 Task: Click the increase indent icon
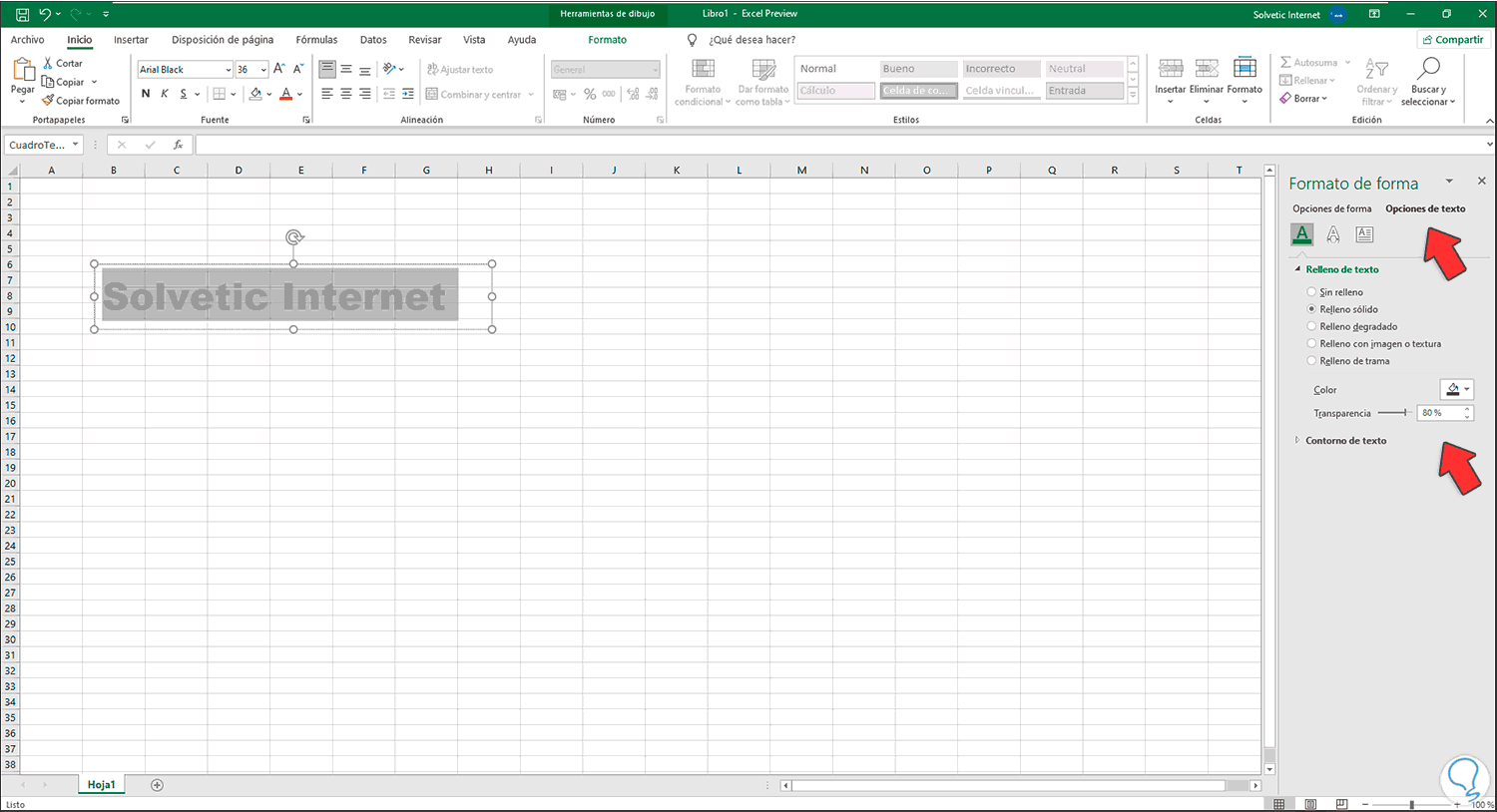pos(408,94)
